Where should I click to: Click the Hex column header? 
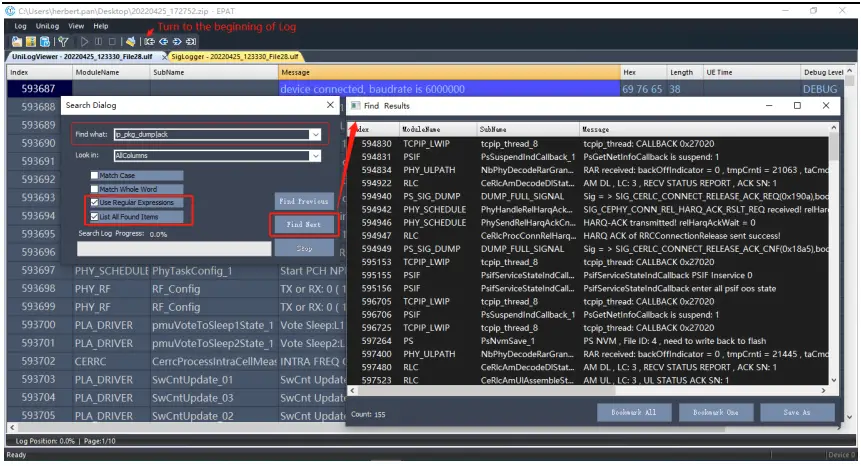pyautogui.click(x=643, y=72)
